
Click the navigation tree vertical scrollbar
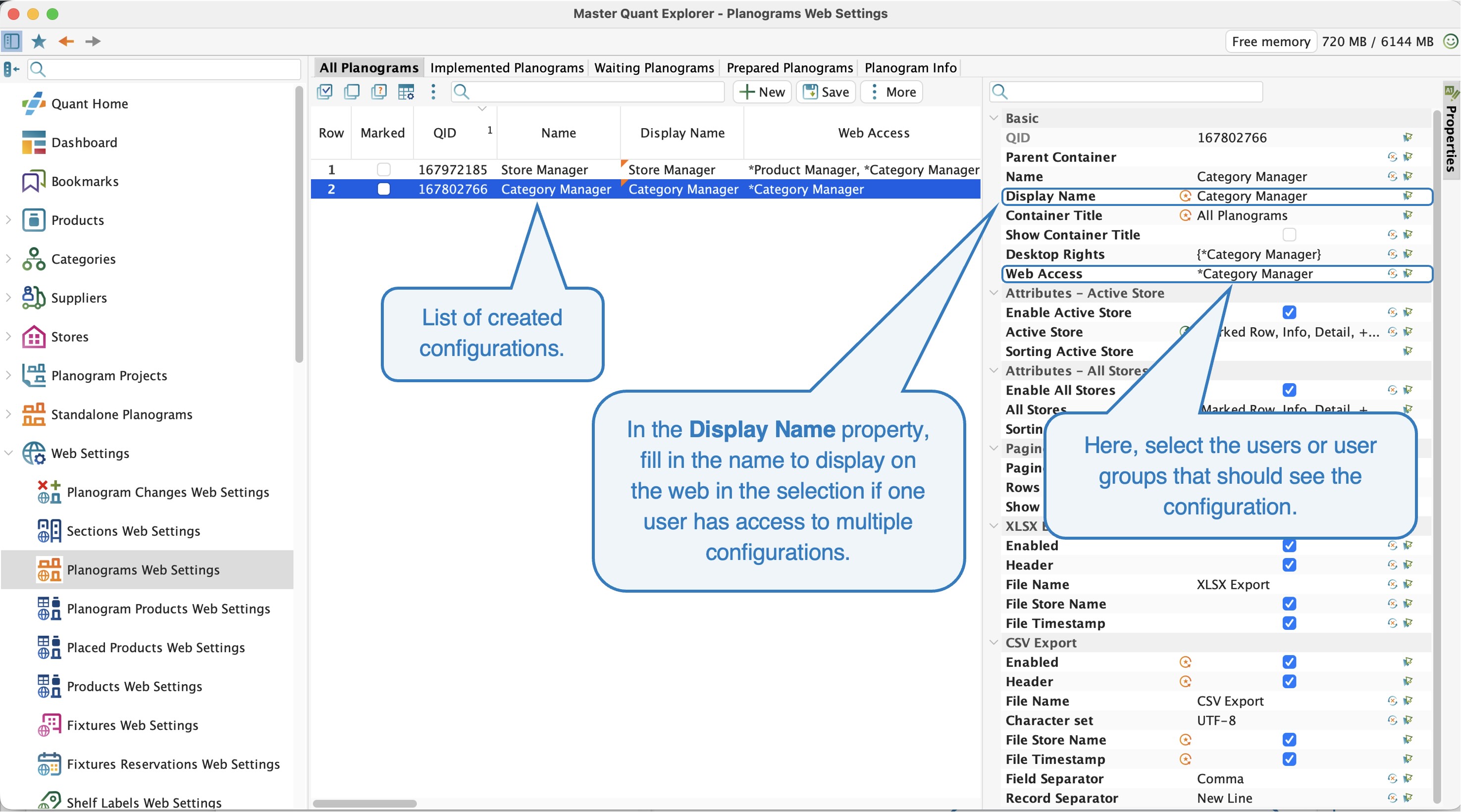[299, 224]
